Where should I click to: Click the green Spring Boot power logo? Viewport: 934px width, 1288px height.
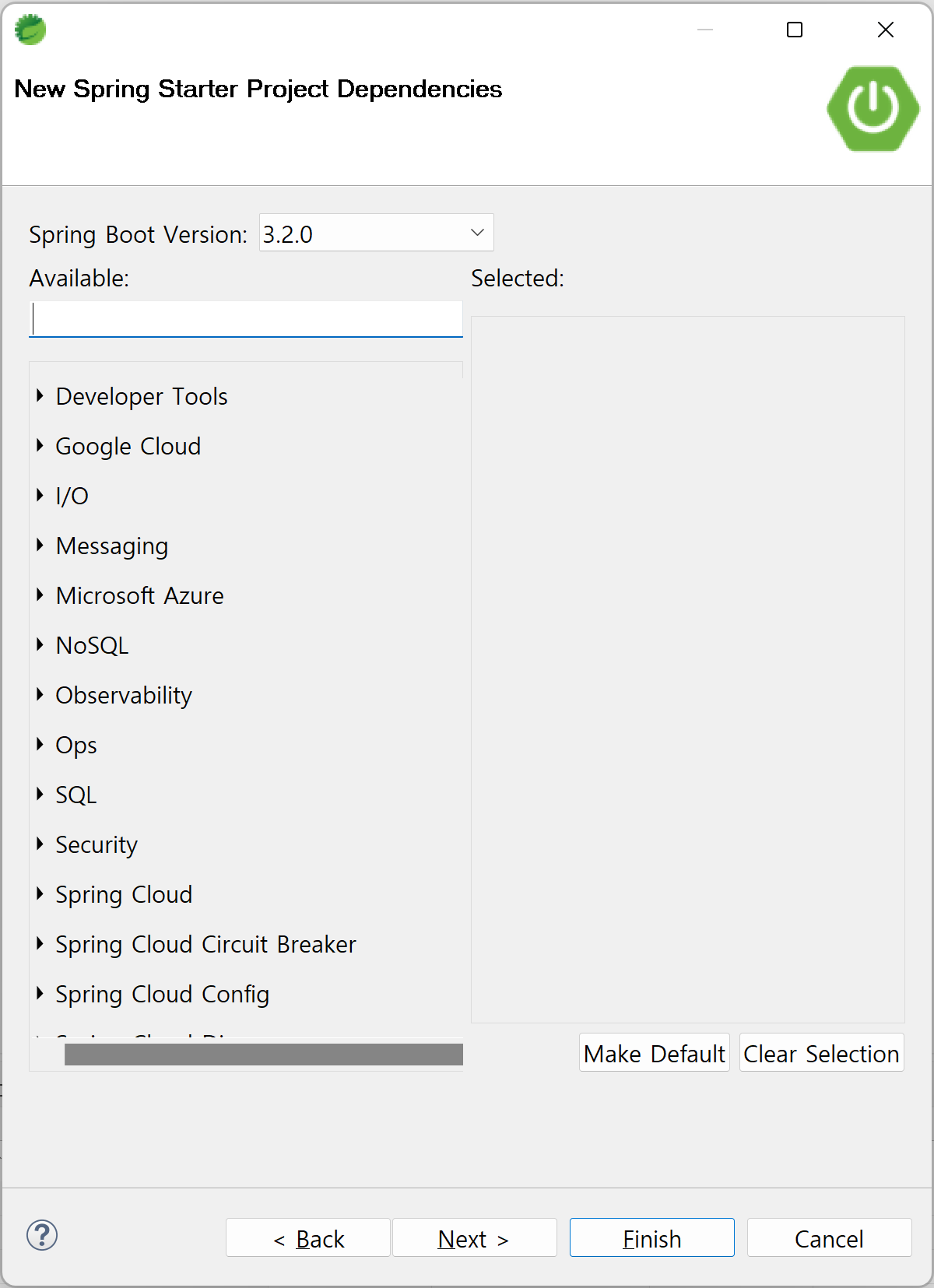(x=873, y=108)
